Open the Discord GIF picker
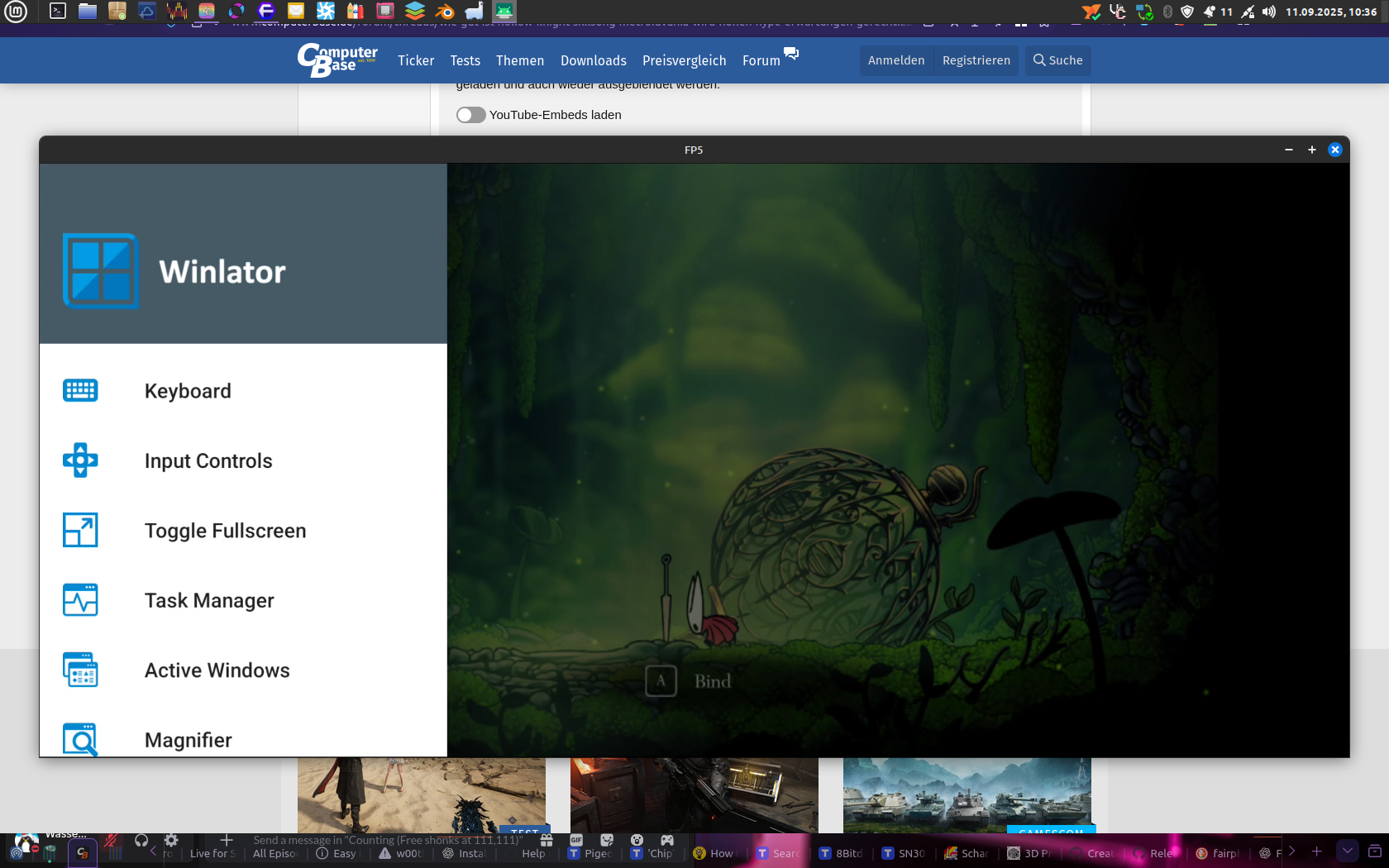Screen dimensions: 1389x868 (576, 840)
